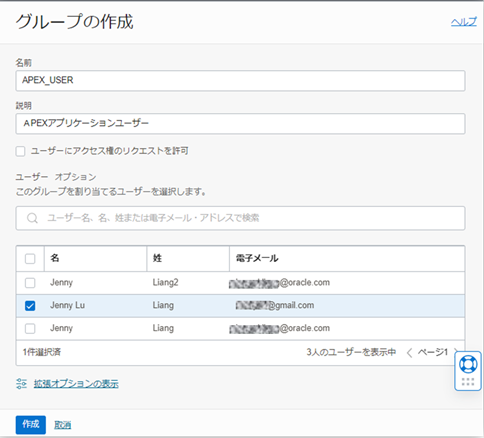
Task: Open the ヘルプ help link
Action: pos(464,22)
